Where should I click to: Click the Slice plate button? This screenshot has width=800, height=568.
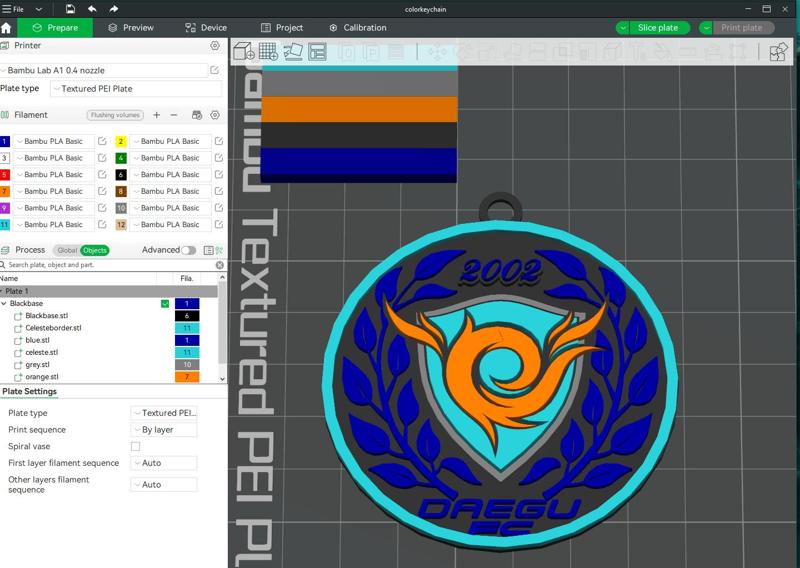pyautogui.click(x=659, y=28)
